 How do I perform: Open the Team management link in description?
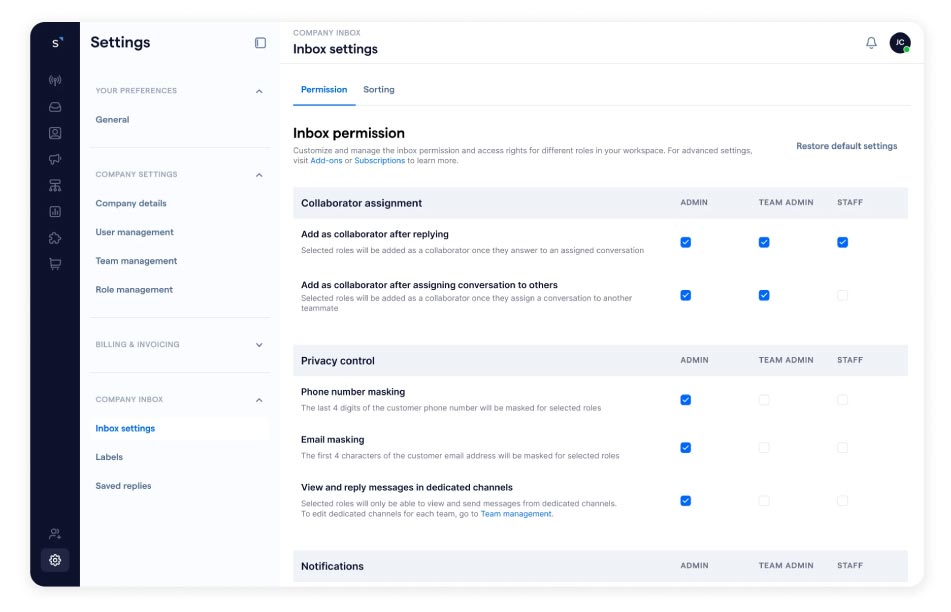pos(515,514)
